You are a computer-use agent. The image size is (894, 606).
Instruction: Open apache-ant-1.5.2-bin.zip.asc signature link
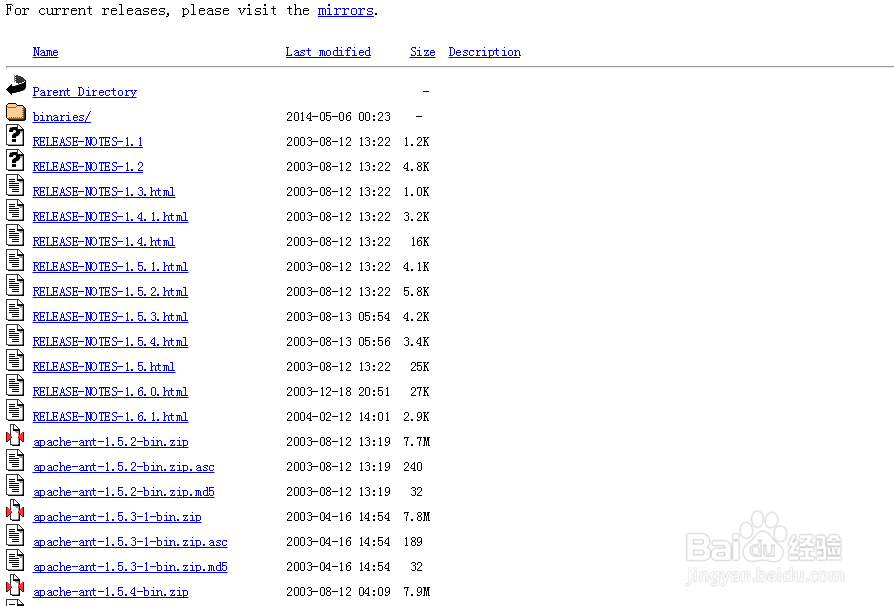pyautogui.click(x=124, y=467)
